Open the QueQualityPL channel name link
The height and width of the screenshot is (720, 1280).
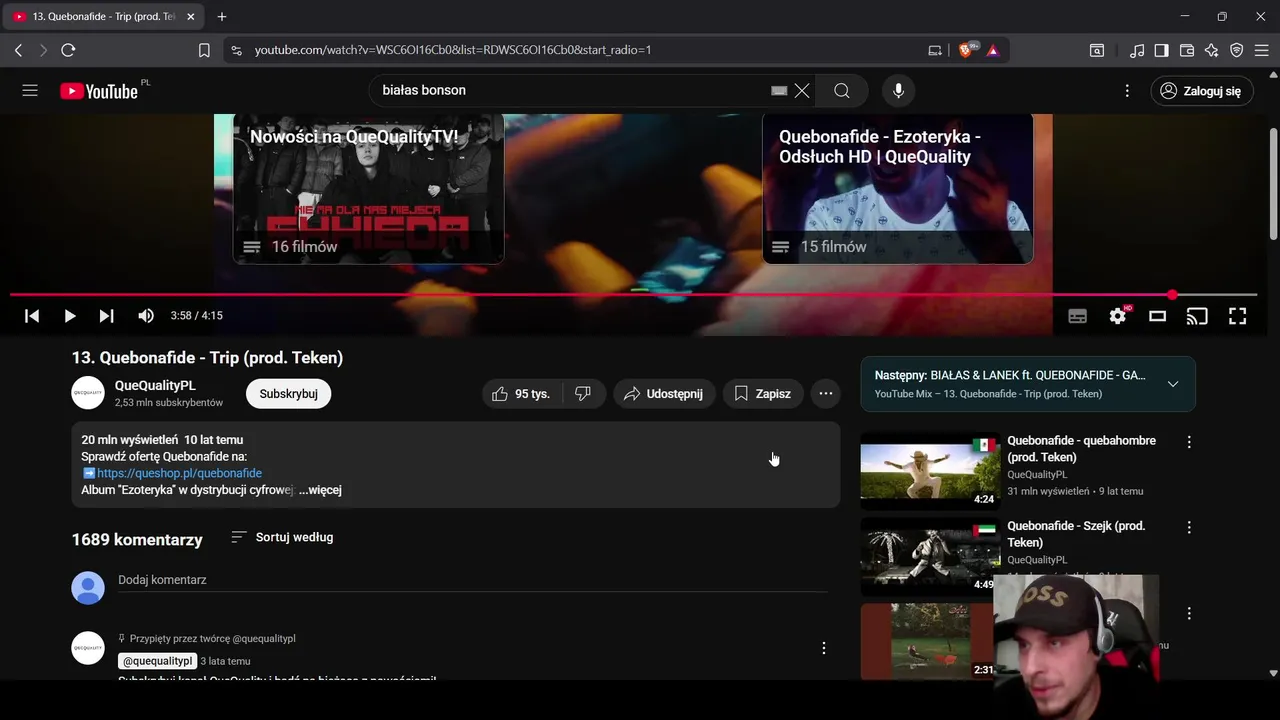[155, 385]
